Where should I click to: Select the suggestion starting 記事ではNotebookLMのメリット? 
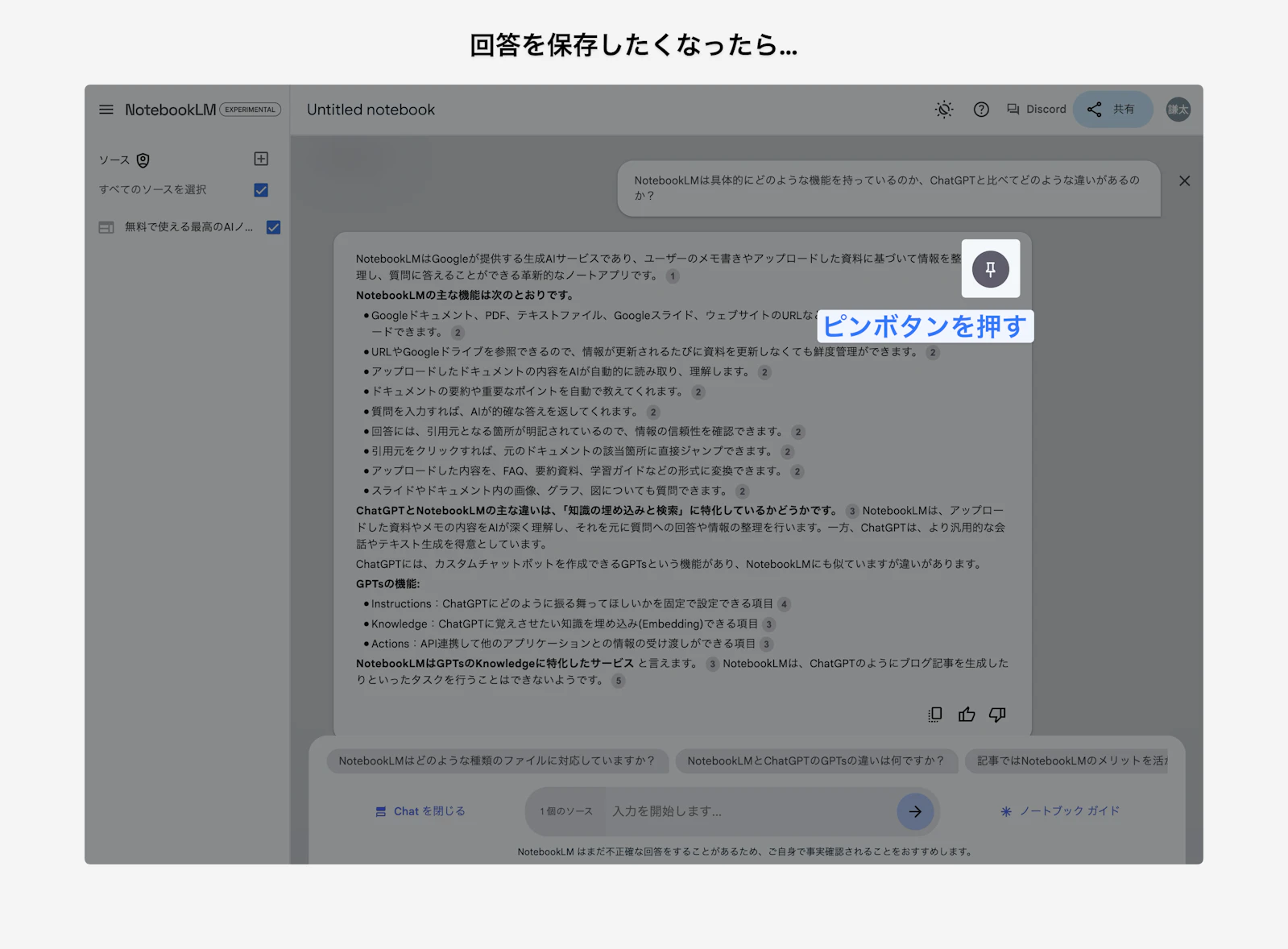(1067, 760)
